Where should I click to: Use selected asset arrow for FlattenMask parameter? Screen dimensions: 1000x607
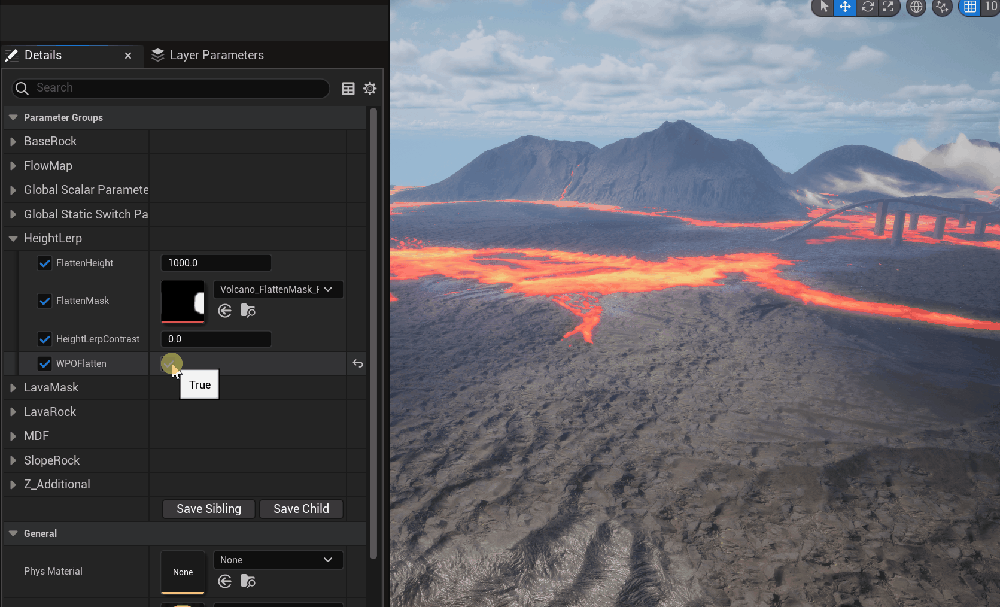[226, 310]
